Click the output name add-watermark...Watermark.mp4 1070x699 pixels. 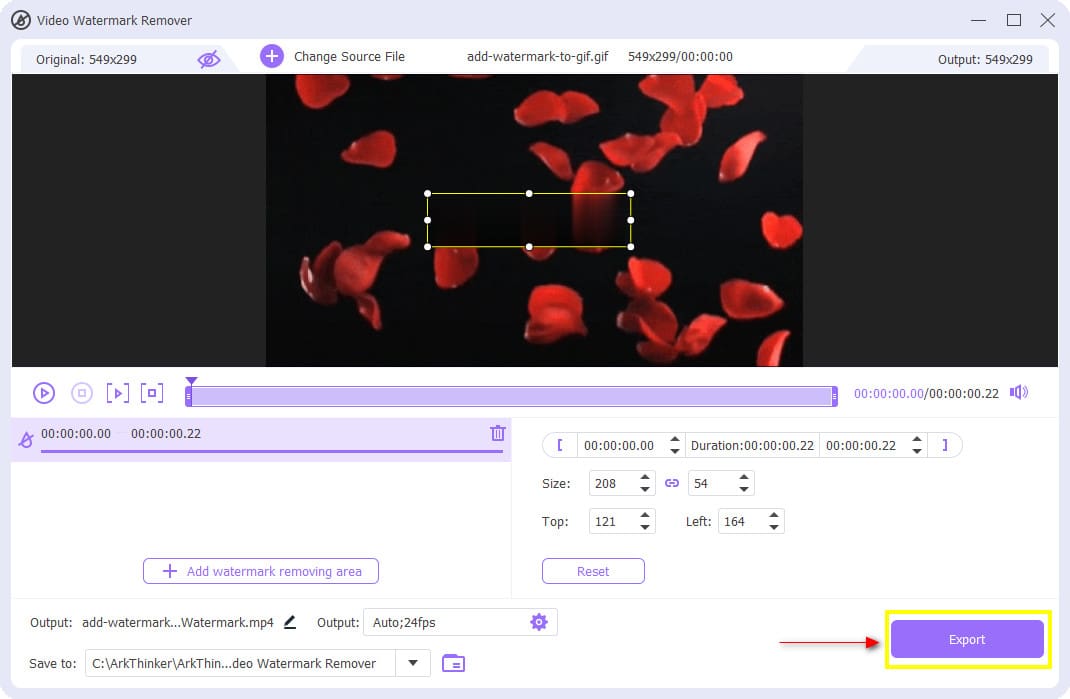177,623
